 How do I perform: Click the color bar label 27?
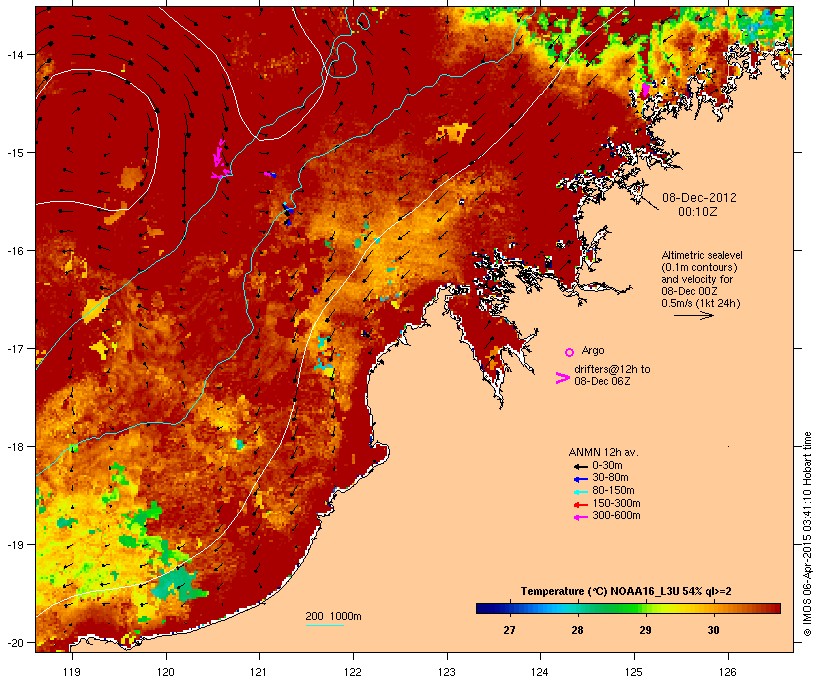[509, 630]
